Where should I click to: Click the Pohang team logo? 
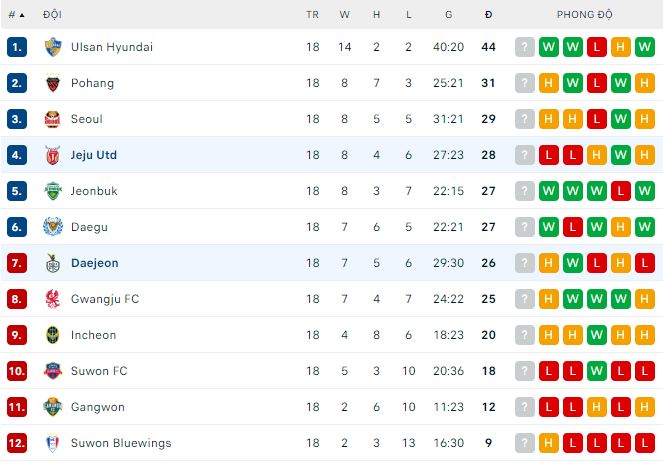(53, 83)
